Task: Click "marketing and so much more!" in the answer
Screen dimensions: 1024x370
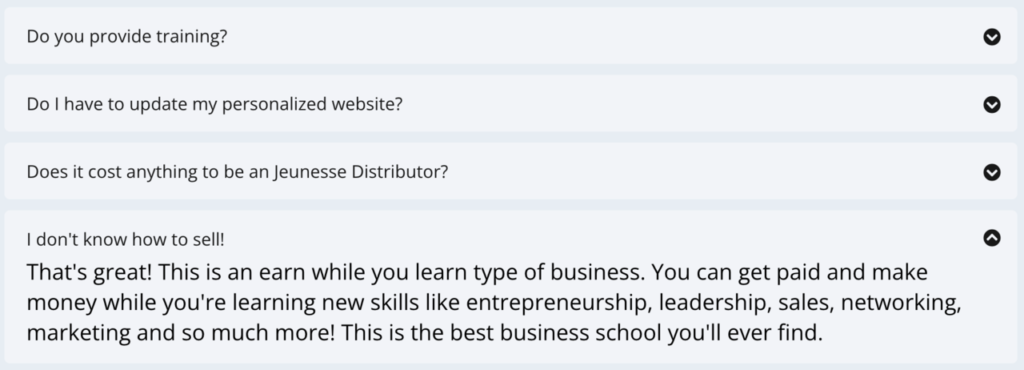Action: 180,333
